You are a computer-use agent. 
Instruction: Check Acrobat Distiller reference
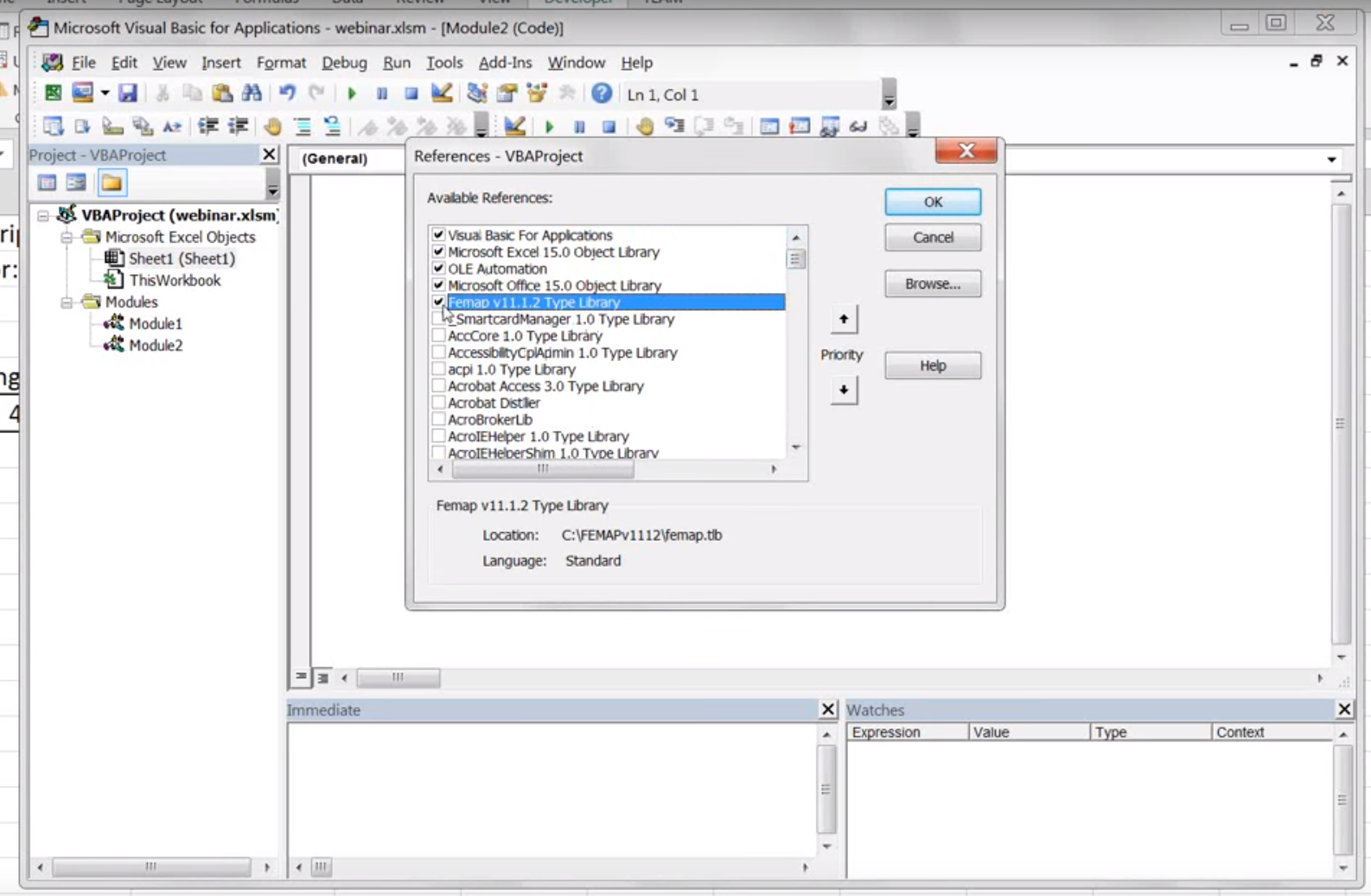(x=438, y=403)
